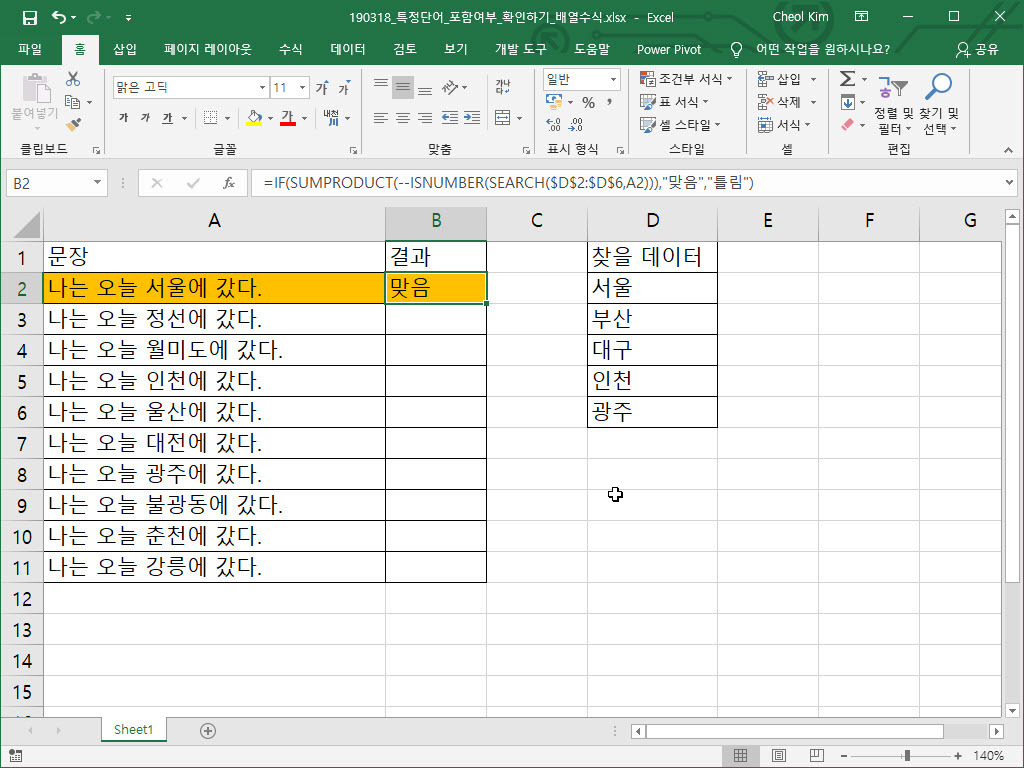Open the font name dropdown
1024x768 pixels.
(262, 88)
